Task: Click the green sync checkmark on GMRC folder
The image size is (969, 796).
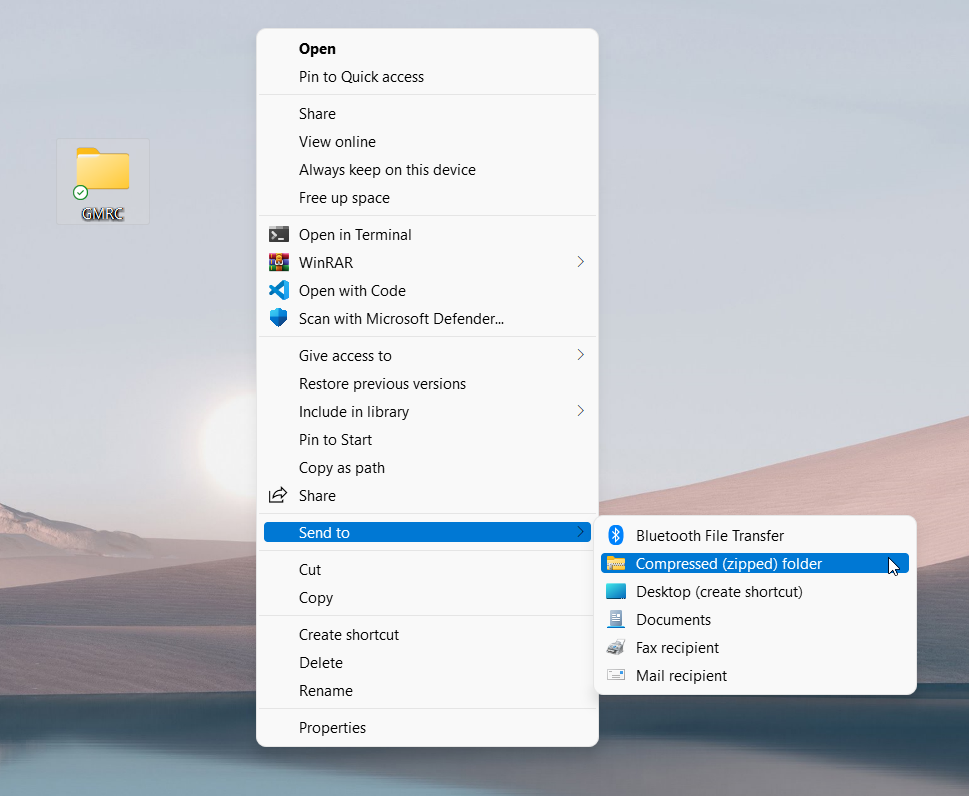Action: 80,193
